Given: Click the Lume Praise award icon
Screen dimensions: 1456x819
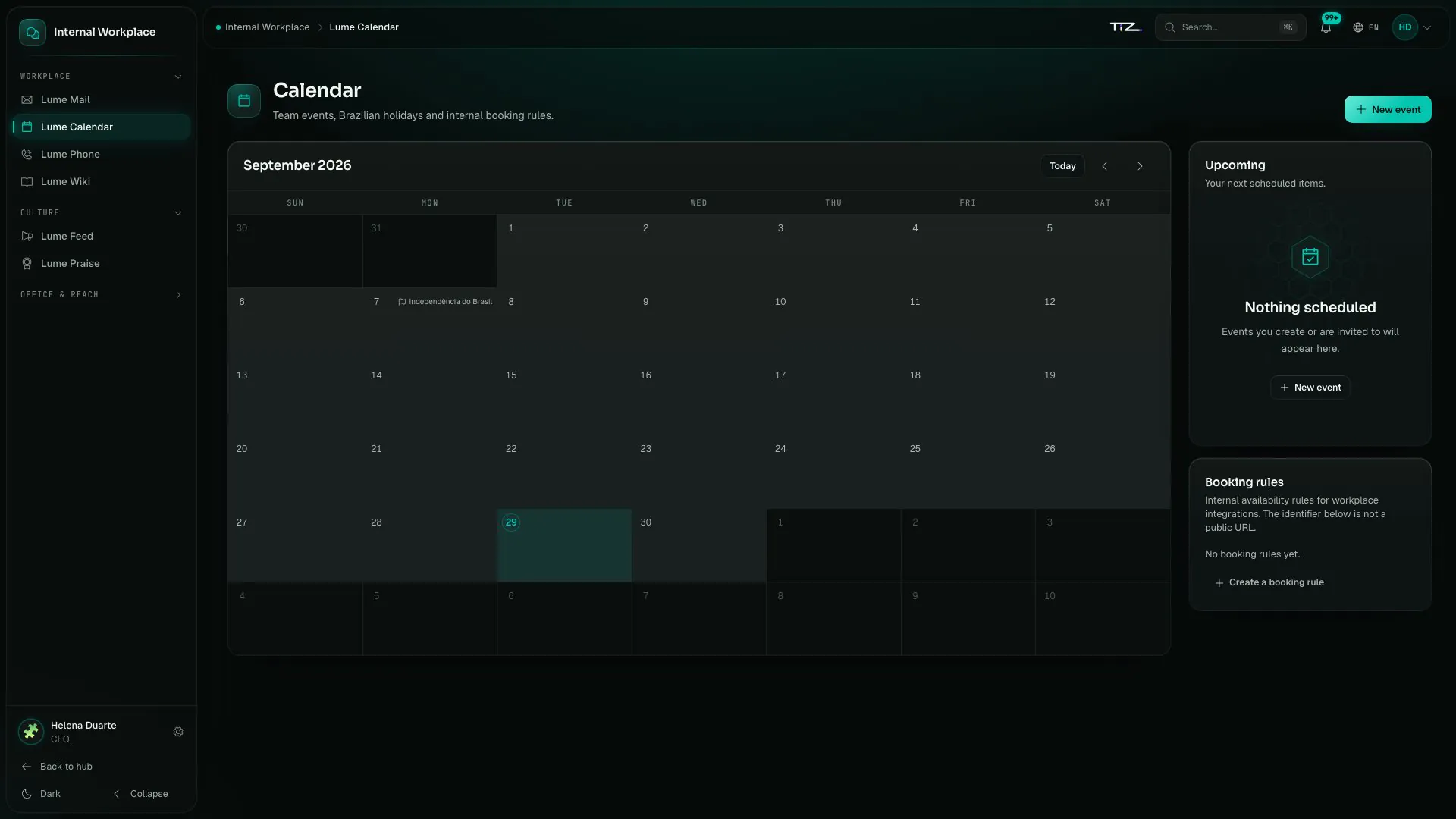Looking at the screenshot, I should 27,263.
